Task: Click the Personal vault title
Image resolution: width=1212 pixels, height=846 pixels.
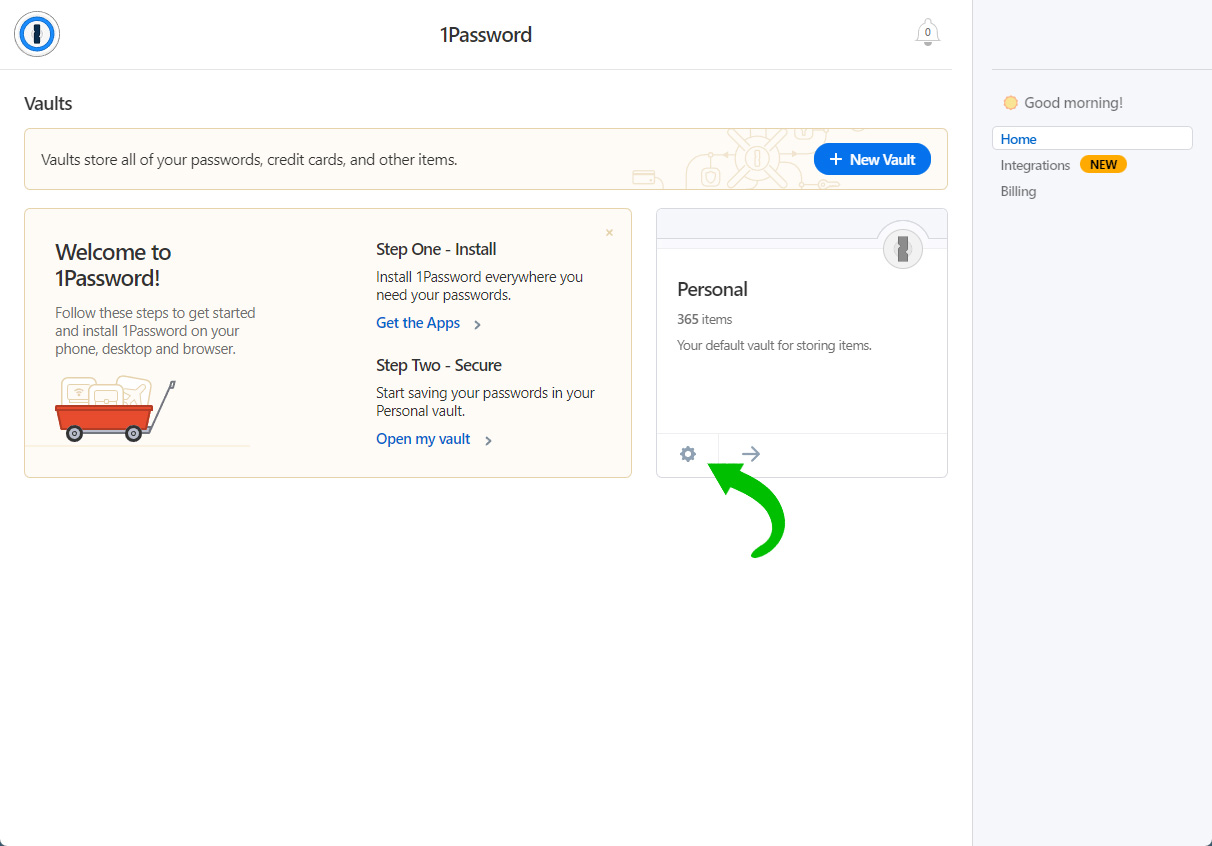Action: click(x=712, y=289)
